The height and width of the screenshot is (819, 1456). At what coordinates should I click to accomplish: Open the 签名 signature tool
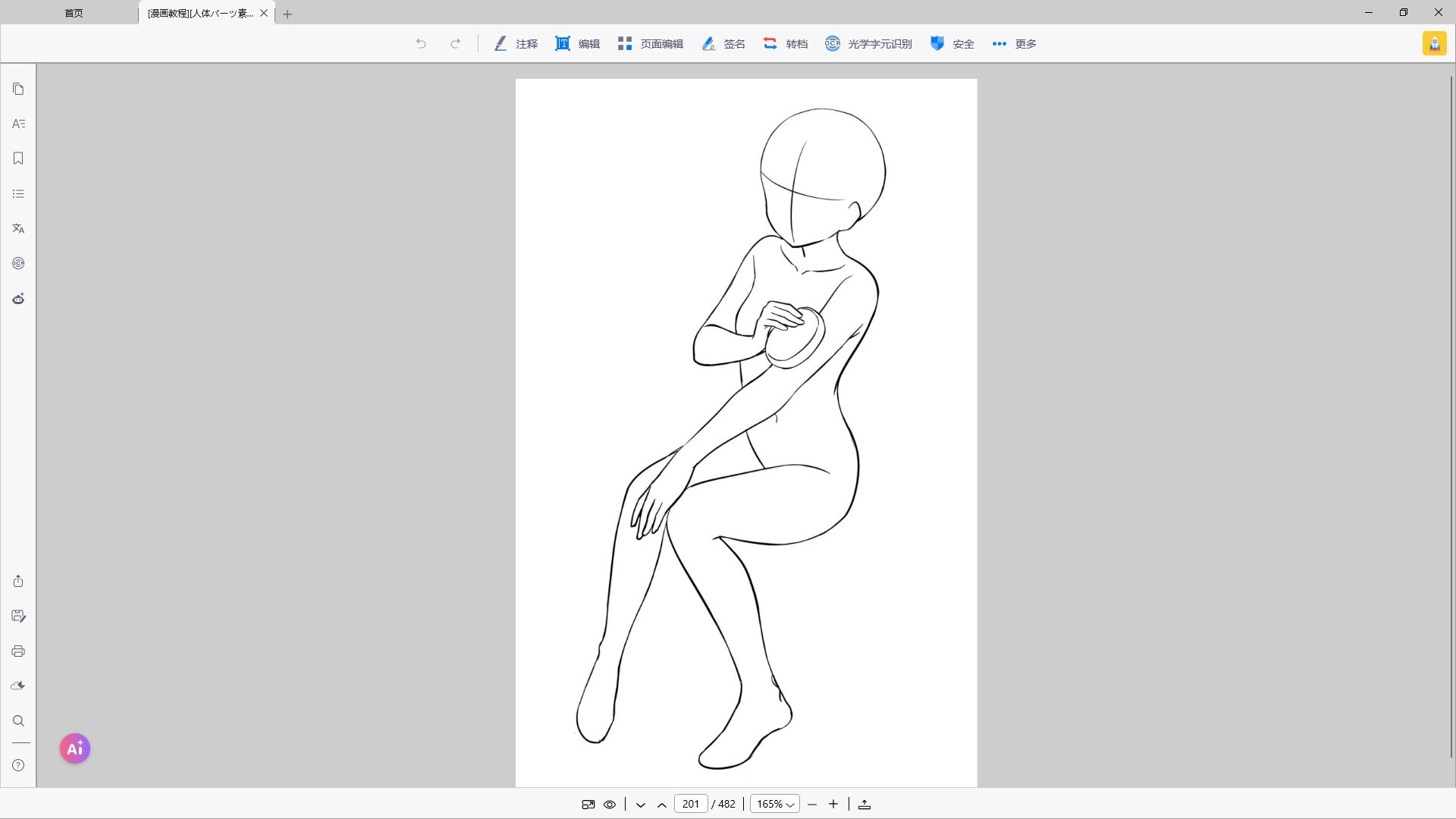(723, 44)
